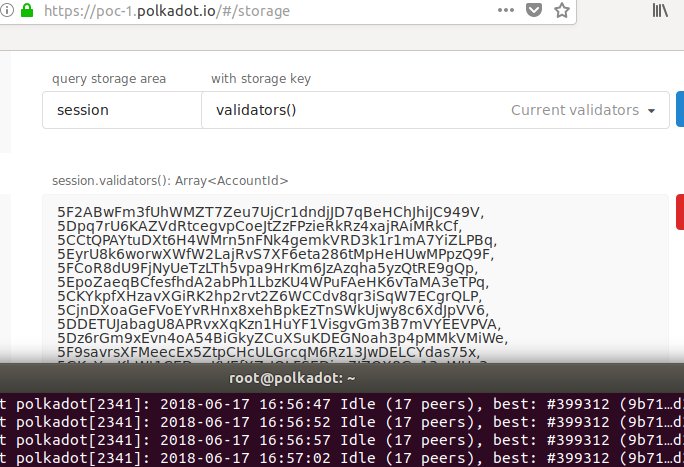The image size is (684, 467).
Task: Select validator address starting with 5CCtQPAYtuDXt6
Action: pos(277,240)
